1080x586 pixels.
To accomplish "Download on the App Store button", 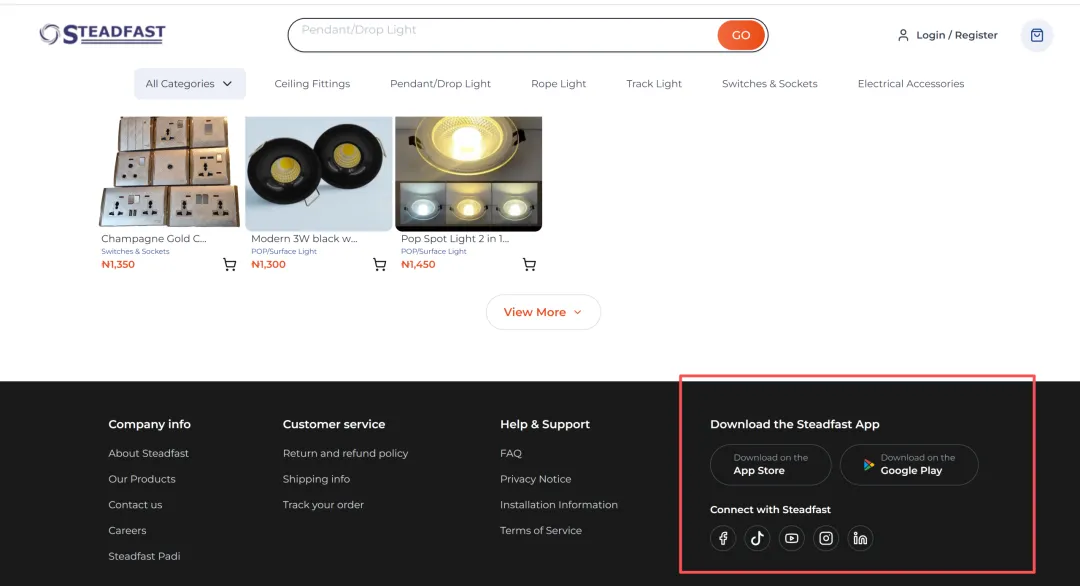I will [x=771, y=465].
